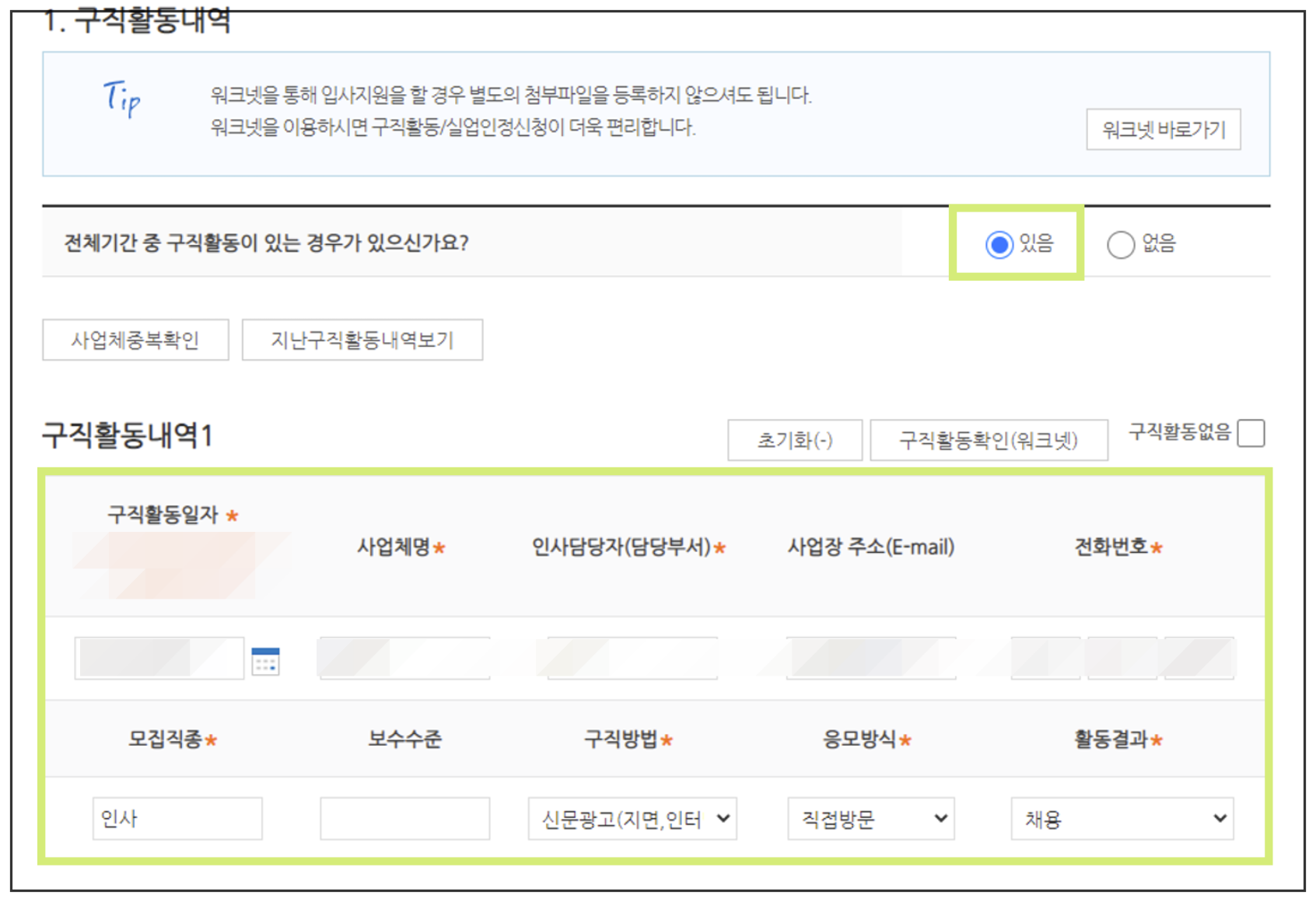Click the empty 보수수준 input field

[x=405, y=818]
